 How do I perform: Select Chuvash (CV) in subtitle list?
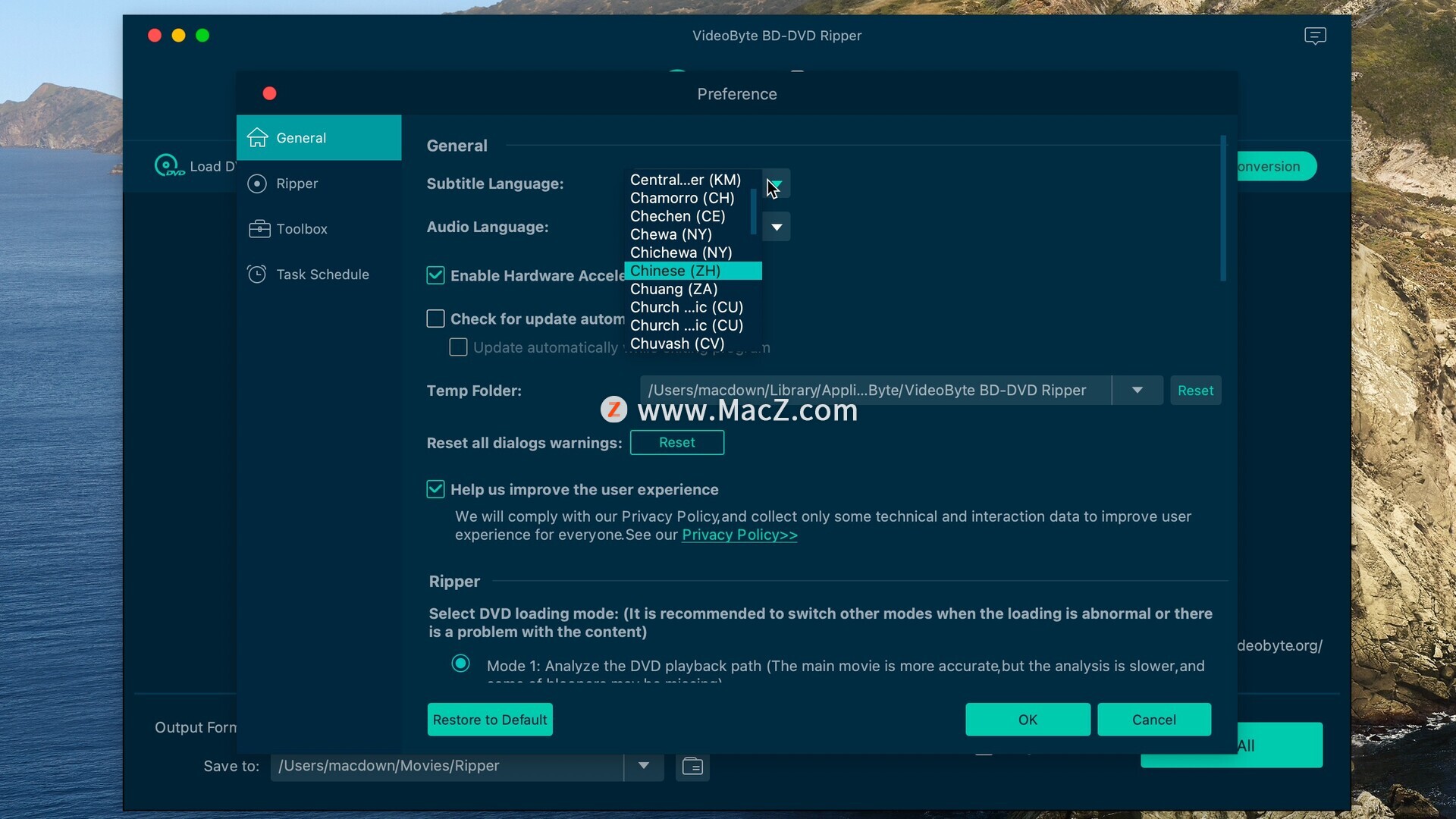(x=676, y=344)
